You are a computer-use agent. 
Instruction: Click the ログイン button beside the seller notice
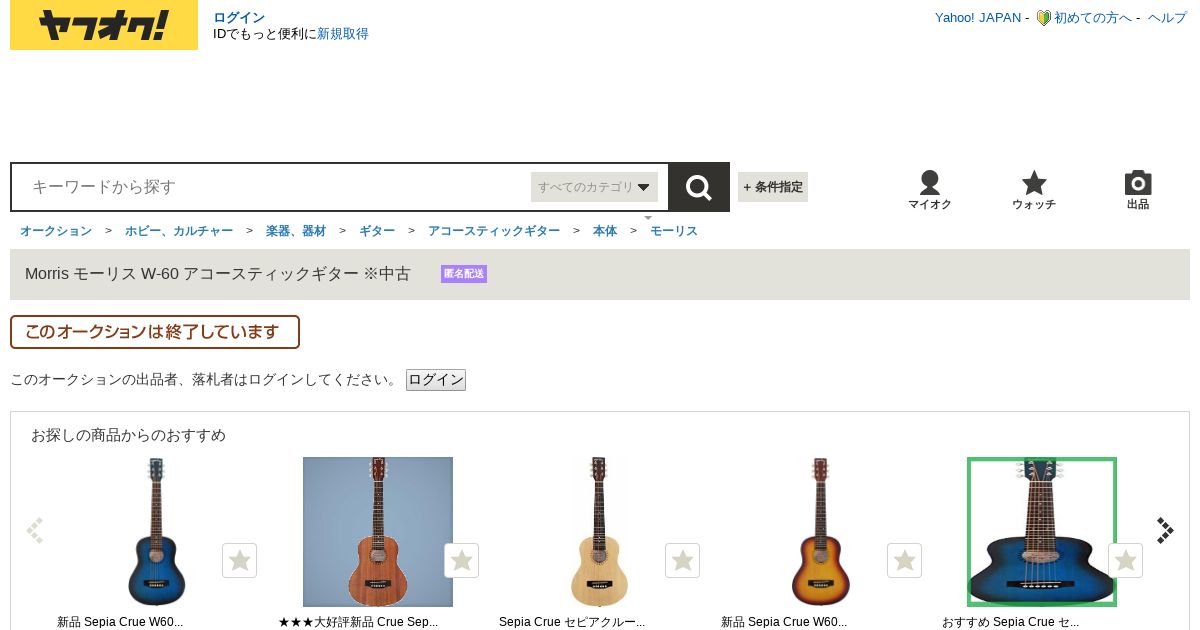[436, 380]
